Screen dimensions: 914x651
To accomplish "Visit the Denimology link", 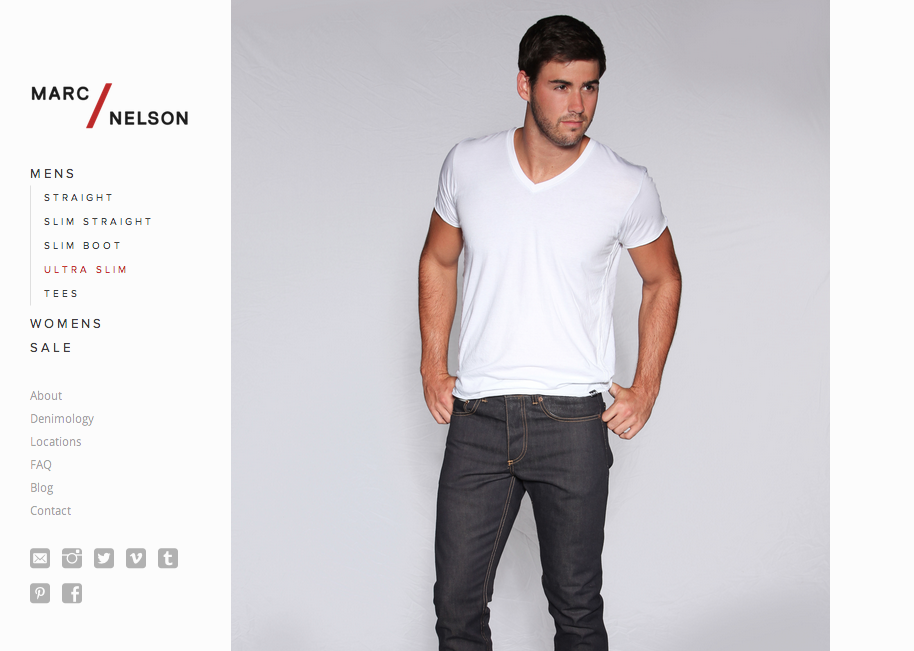I will click(x=62, y=419).
